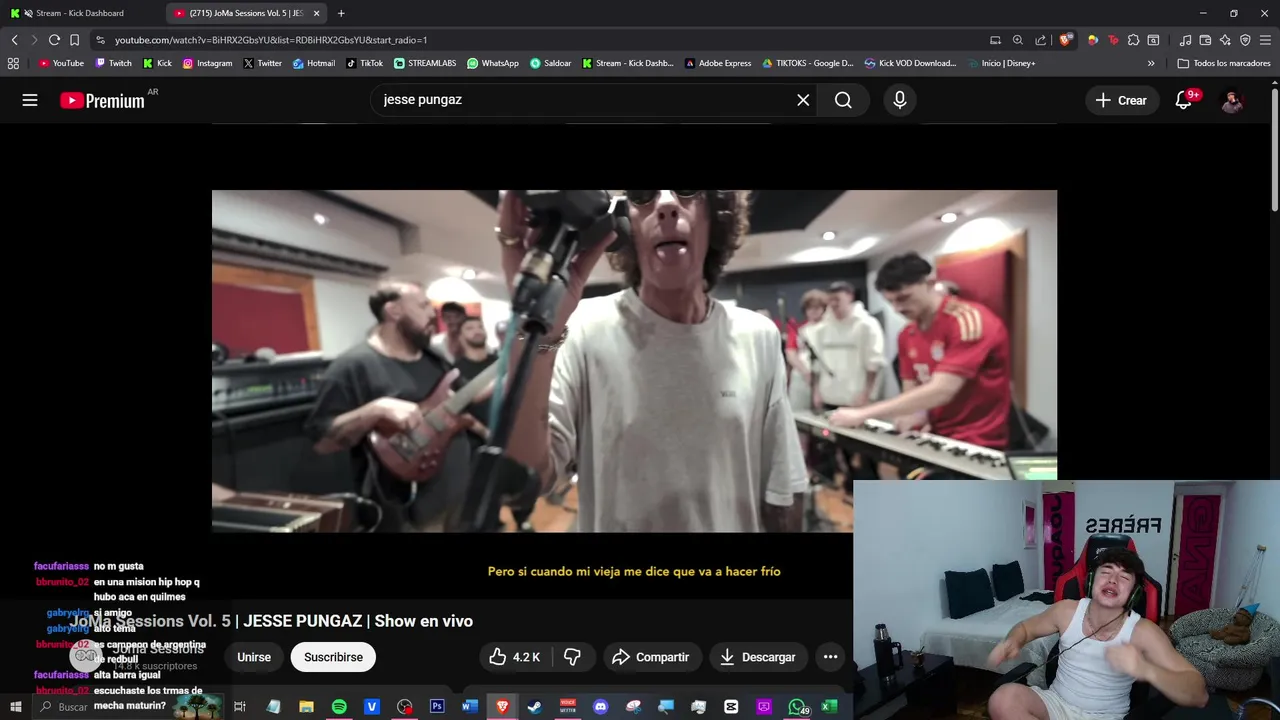Open the browser apps grid icon
Image resolution: width=1280 pixels, height=720 pixels.
13,63
